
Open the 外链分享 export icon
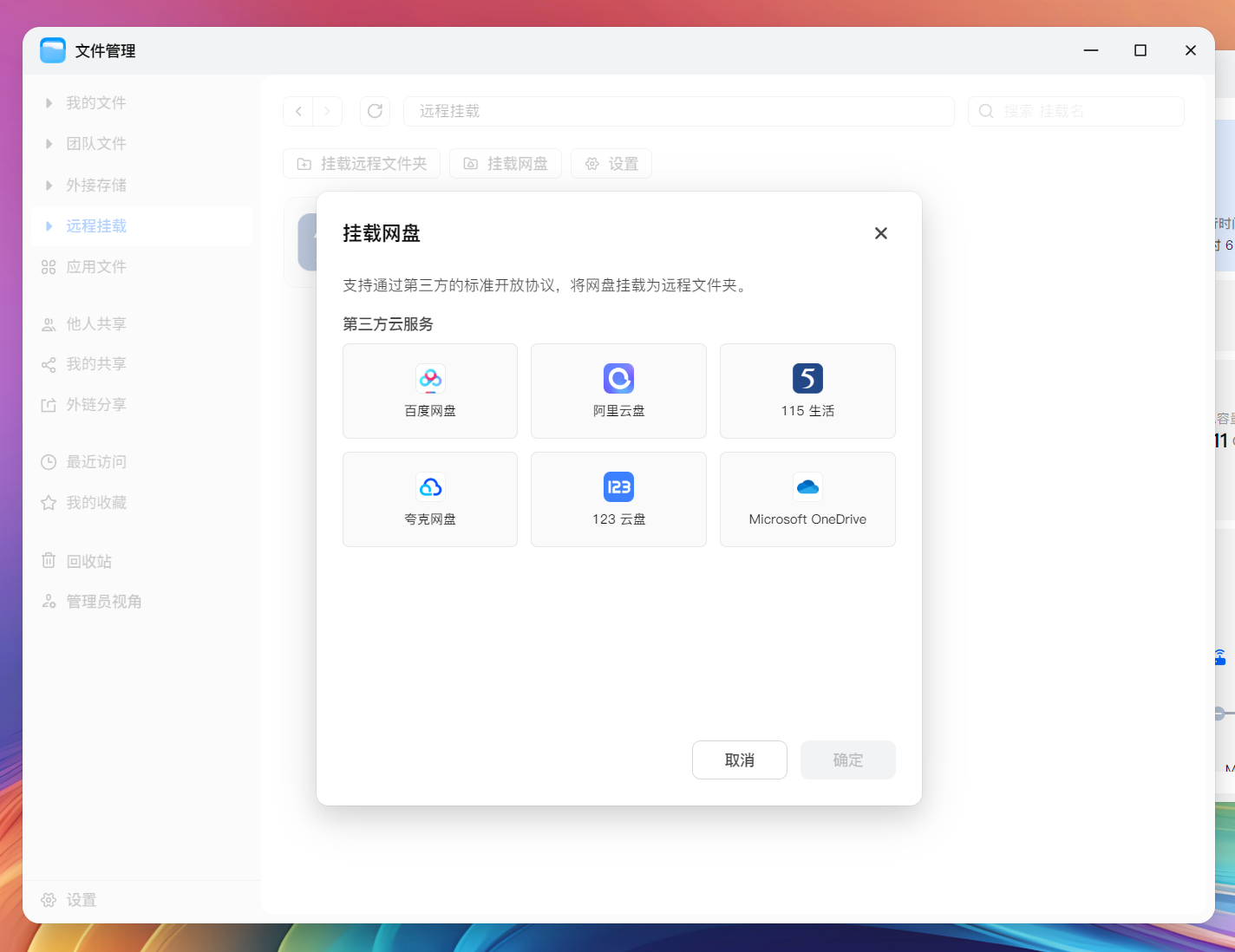(49, 405)
